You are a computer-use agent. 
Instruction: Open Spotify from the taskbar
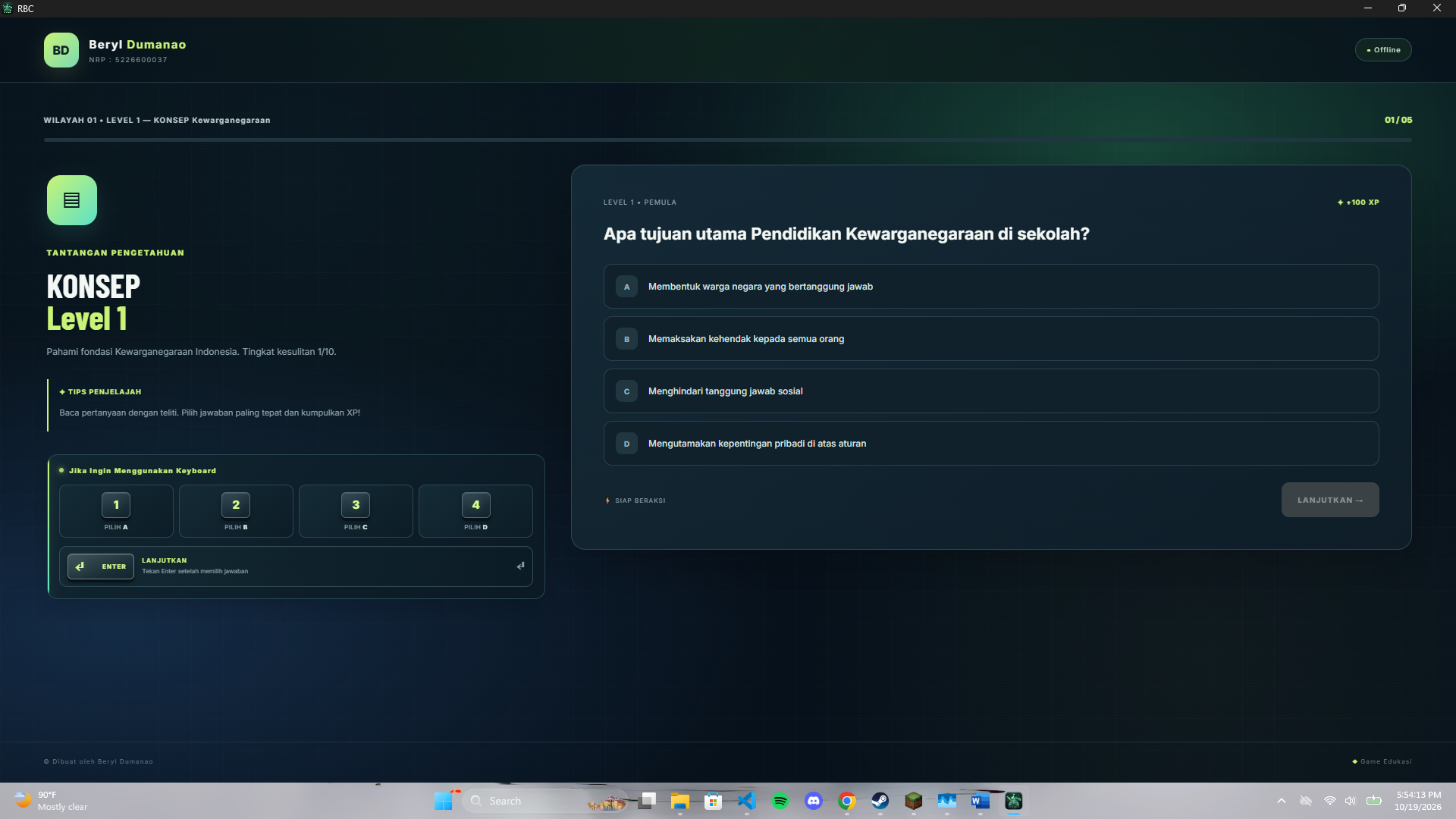click(x=780, y=801)
